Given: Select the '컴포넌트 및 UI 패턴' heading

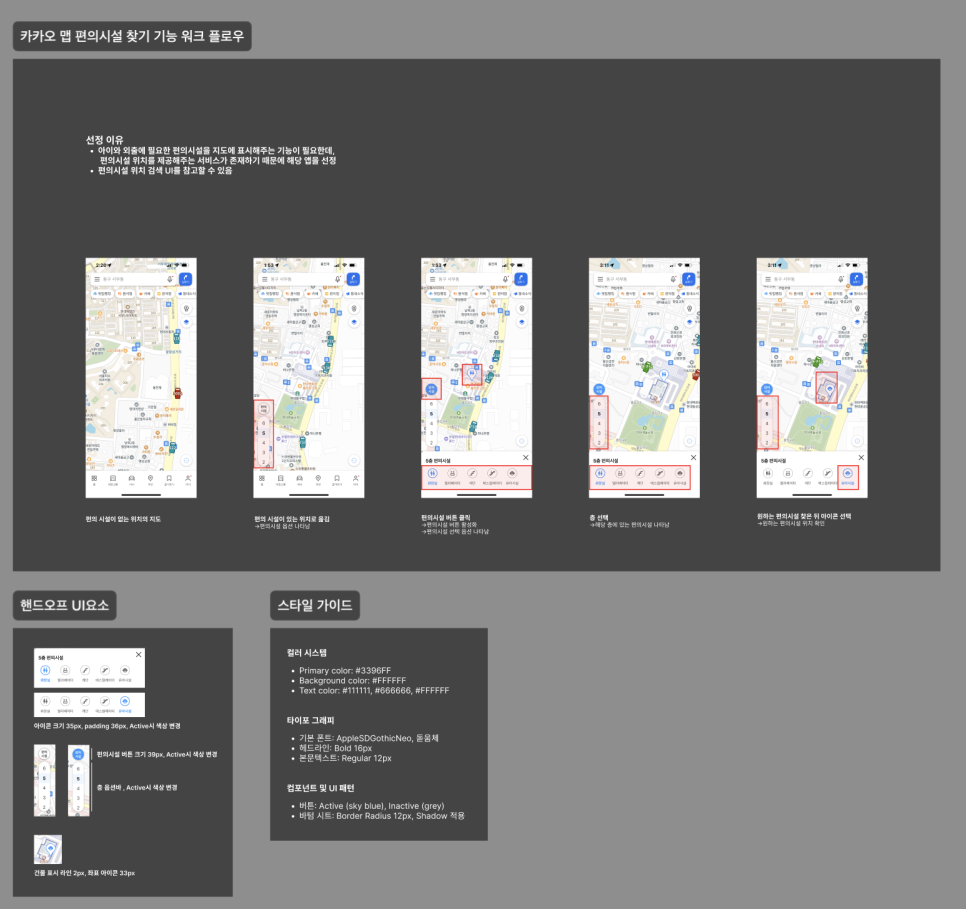Looking at the screenshot, I should (x=320, y=788).
